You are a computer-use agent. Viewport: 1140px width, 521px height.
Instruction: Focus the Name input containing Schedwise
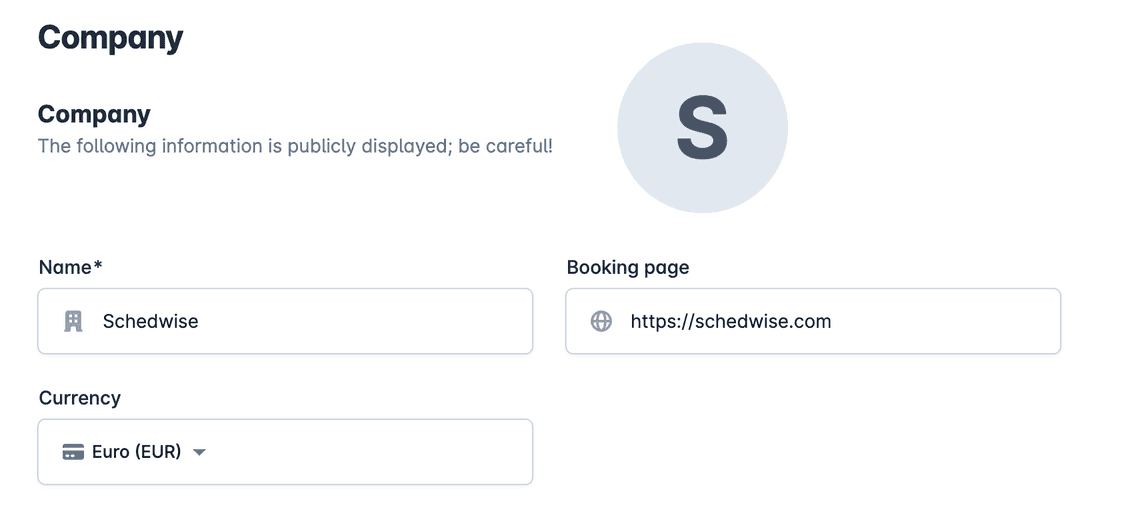[x=285, y=321]
